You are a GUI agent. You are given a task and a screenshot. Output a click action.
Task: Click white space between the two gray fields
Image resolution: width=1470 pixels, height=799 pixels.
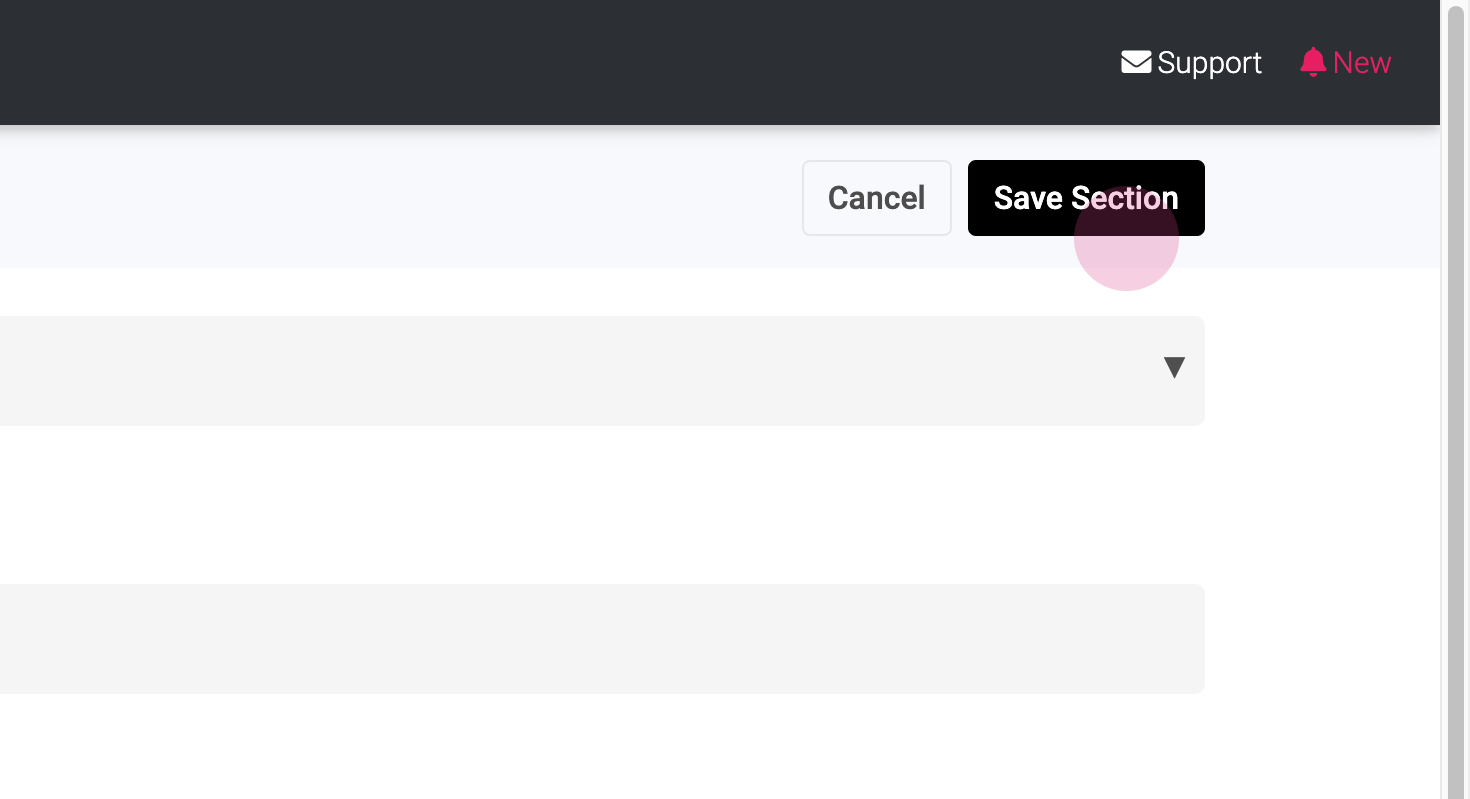[x=600, y=505]
